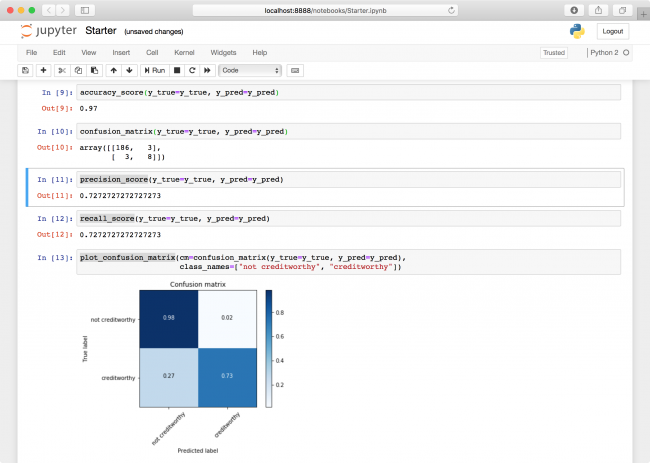Click the Predicted label axis text

point(198,451)
